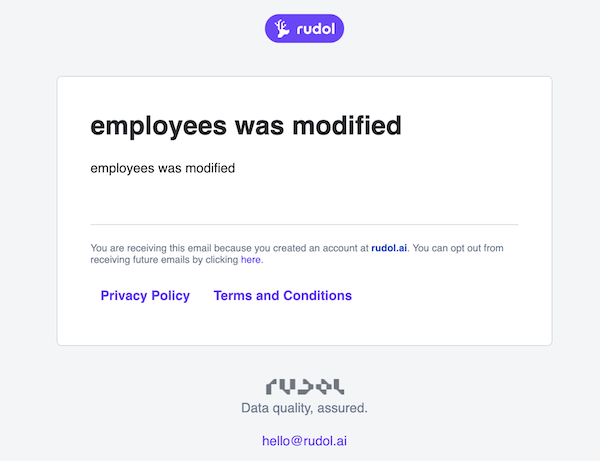Click the gray pixelated rudol footer logo

pyautogui.click(x=305, y=387)
